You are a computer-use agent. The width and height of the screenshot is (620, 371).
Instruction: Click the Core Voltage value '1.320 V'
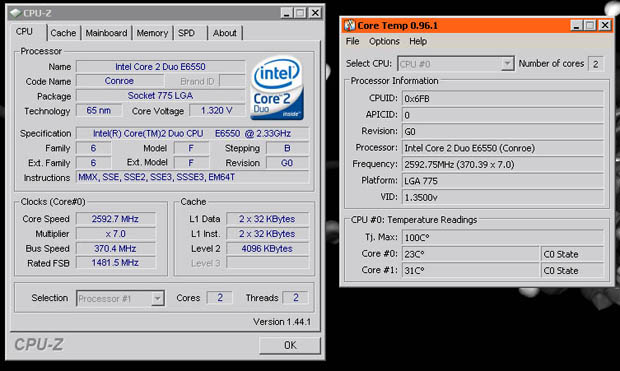coord(217,111)
